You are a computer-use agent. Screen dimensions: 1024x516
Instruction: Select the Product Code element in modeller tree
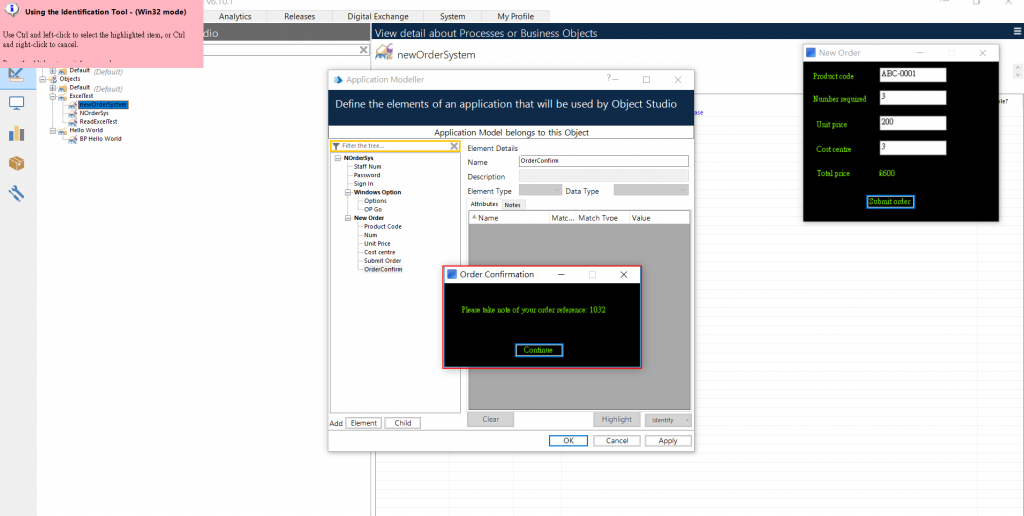pos(383,227)
